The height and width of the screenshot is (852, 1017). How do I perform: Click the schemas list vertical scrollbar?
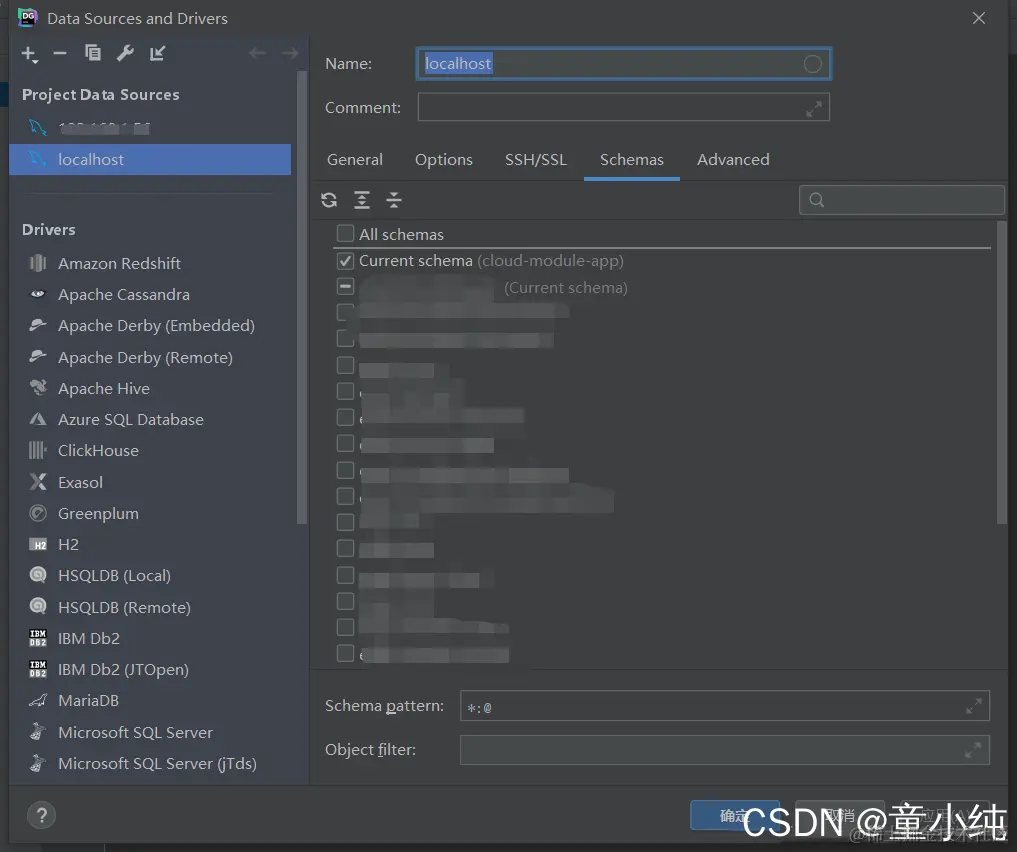pos(1001,373)
